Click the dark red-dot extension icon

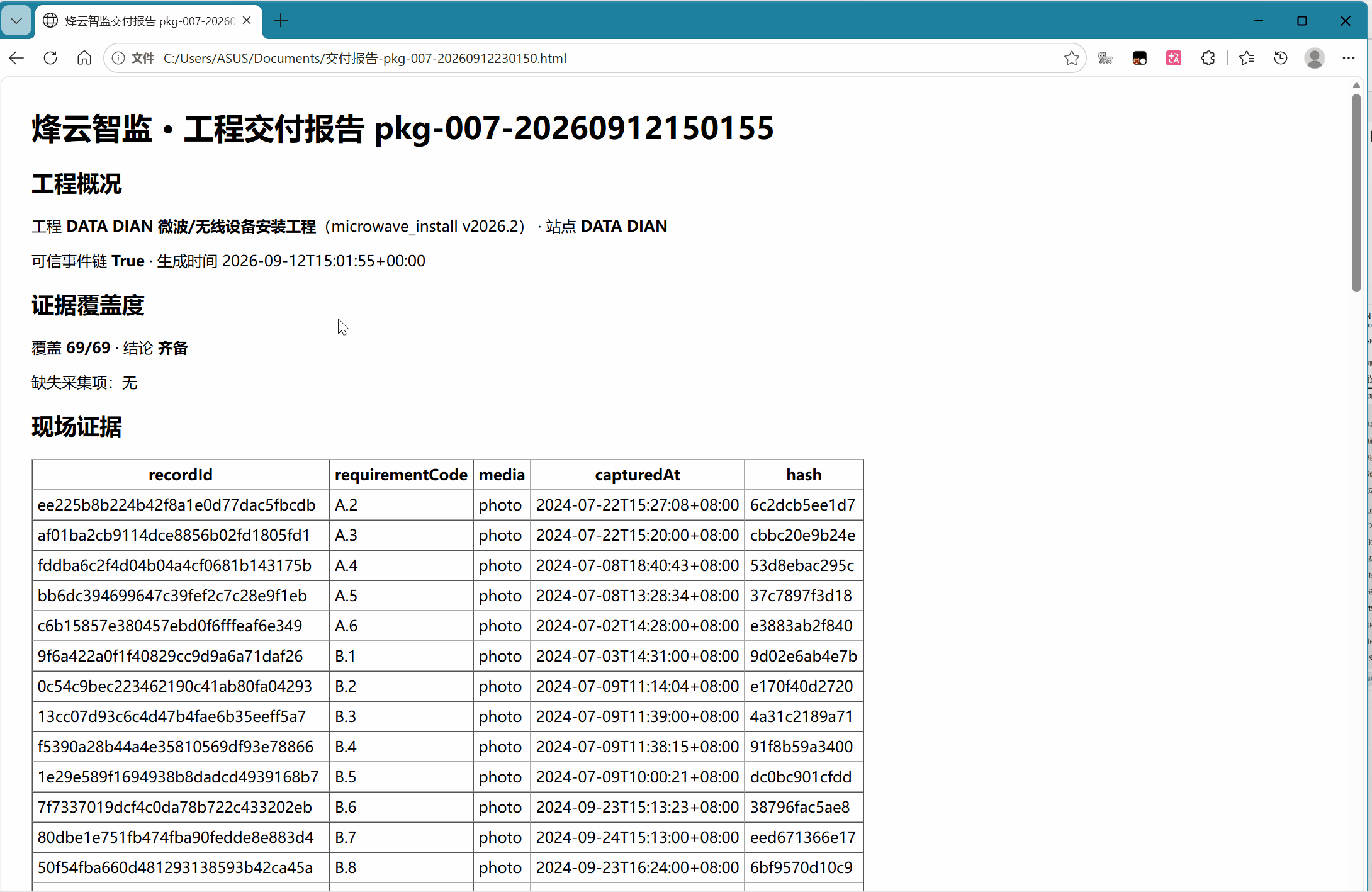point(1140,58)
